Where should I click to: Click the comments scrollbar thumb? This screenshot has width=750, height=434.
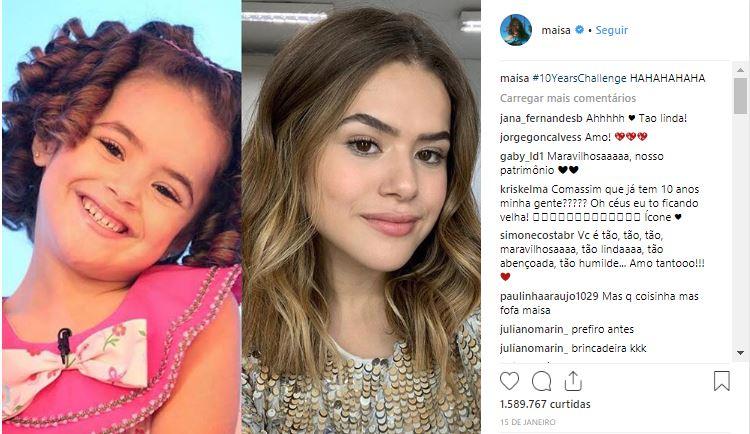pos(740,95)
